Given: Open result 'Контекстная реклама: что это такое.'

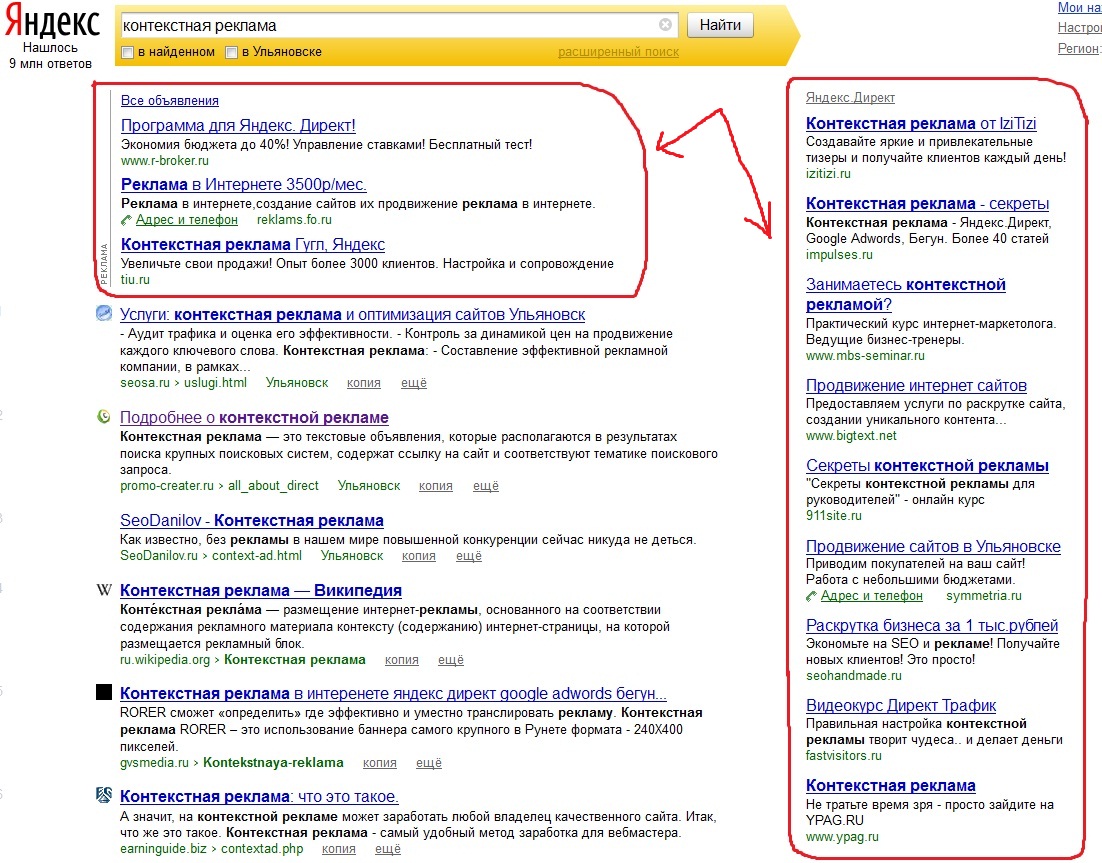Looking at the screenshot, I should [259, 796].
